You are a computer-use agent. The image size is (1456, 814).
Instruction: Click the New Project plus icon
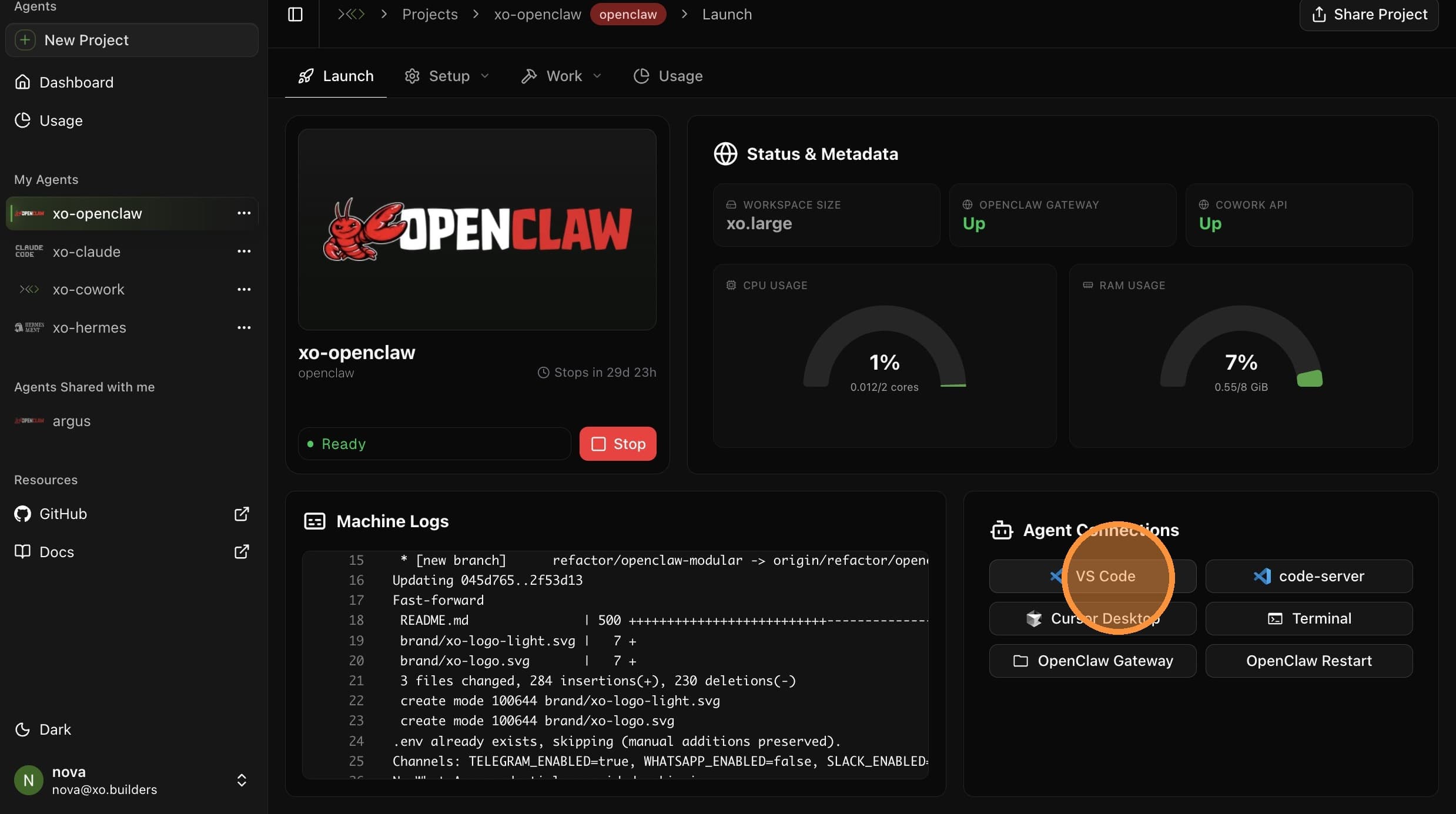(x=25, y=40)
